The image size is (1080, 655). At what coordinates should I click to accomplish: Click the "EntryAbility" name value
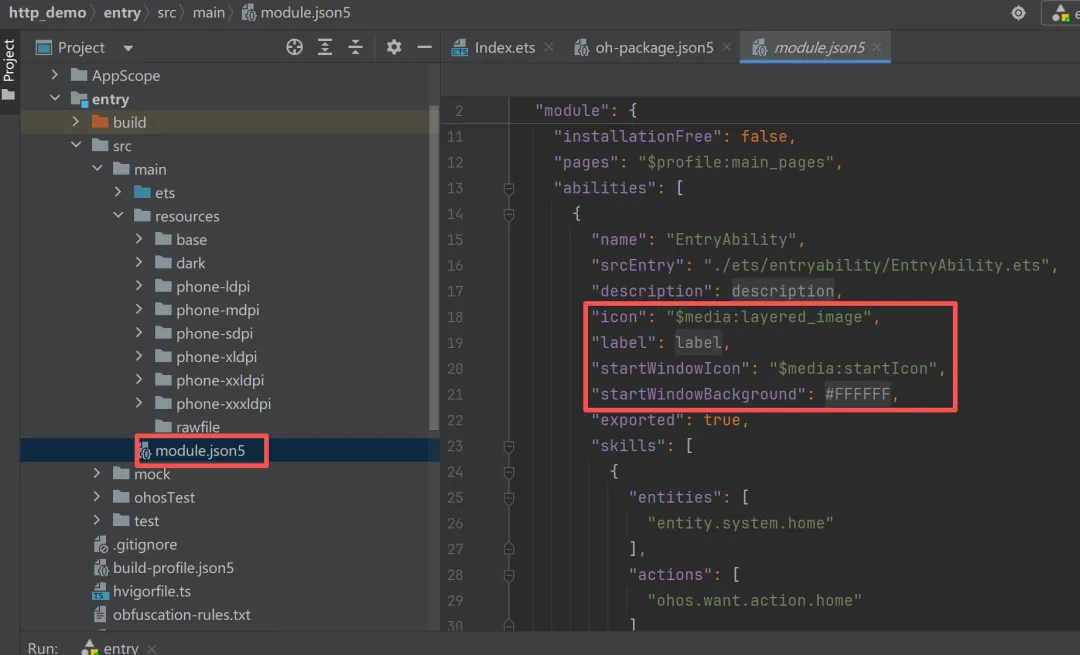pyautogui.click(x=731, y=240)
